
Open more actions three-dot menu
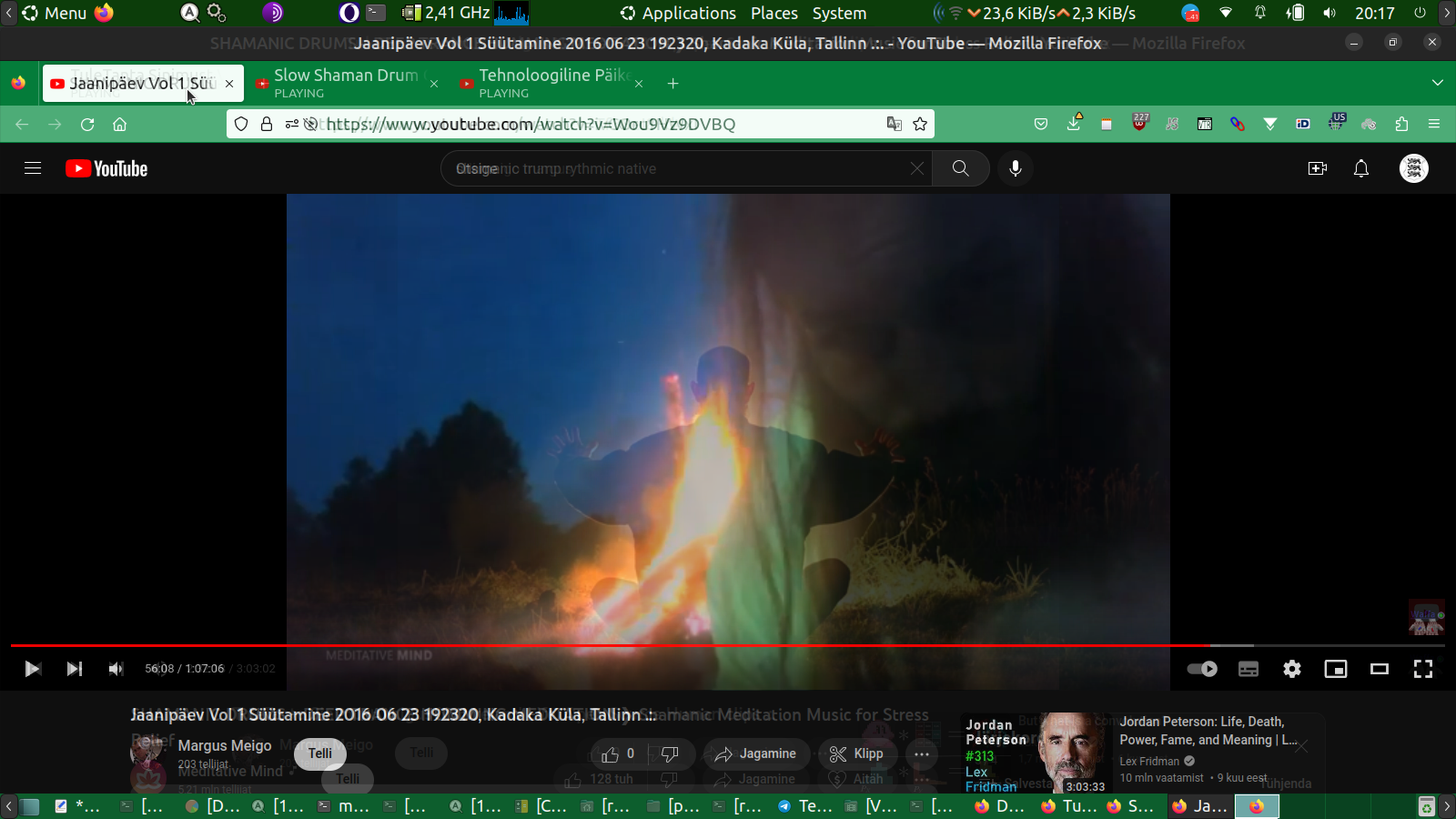point(922,753)
